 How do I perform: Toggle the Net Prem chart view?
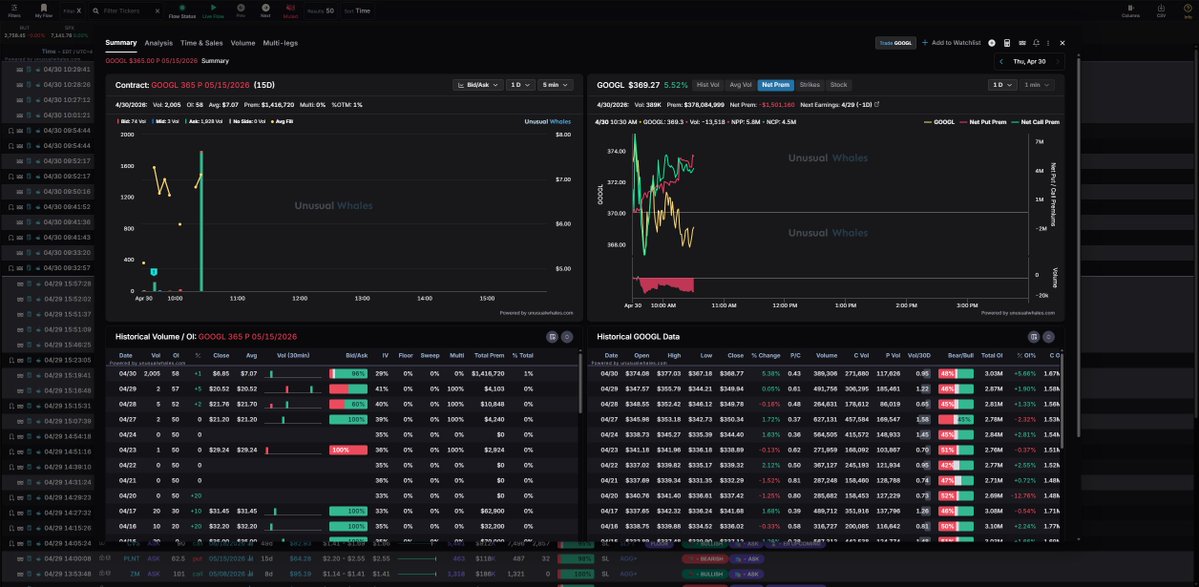pos(776,85)
